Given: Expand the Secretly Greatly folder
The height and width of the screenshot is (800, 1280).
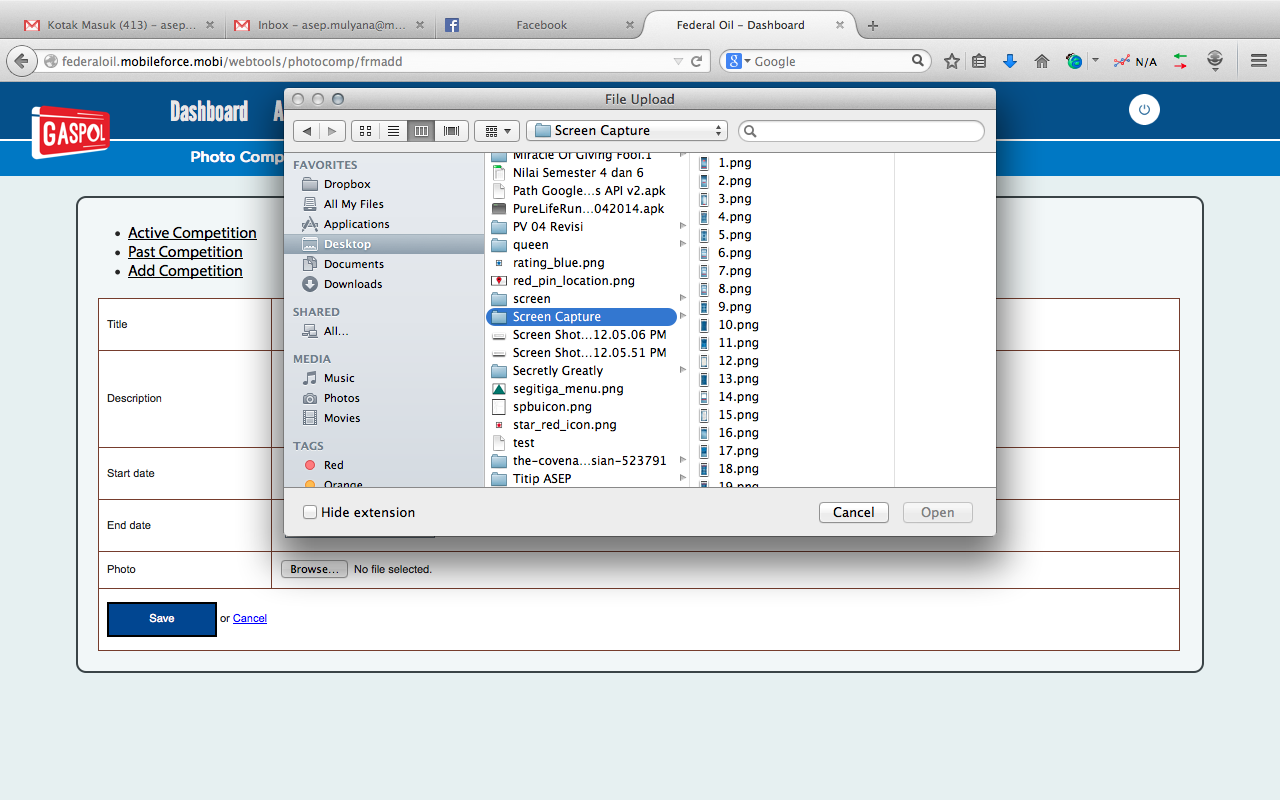Looking at the screenshot, I should tap(683, 370).
